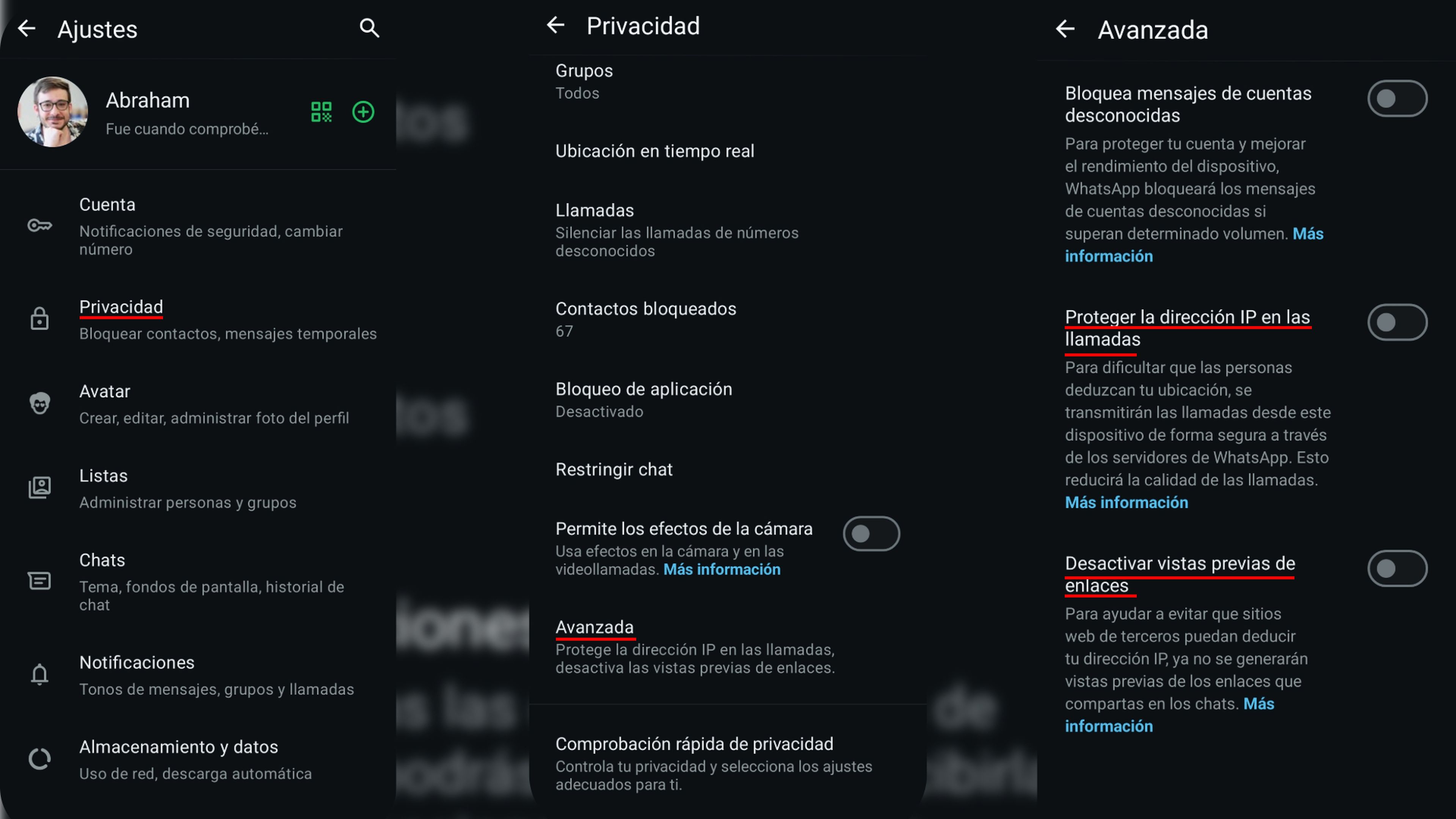This screenshot has width=1456, height=819.
Task: Open the search magnifier in Ajustes
Action: (x=369, y=28)
